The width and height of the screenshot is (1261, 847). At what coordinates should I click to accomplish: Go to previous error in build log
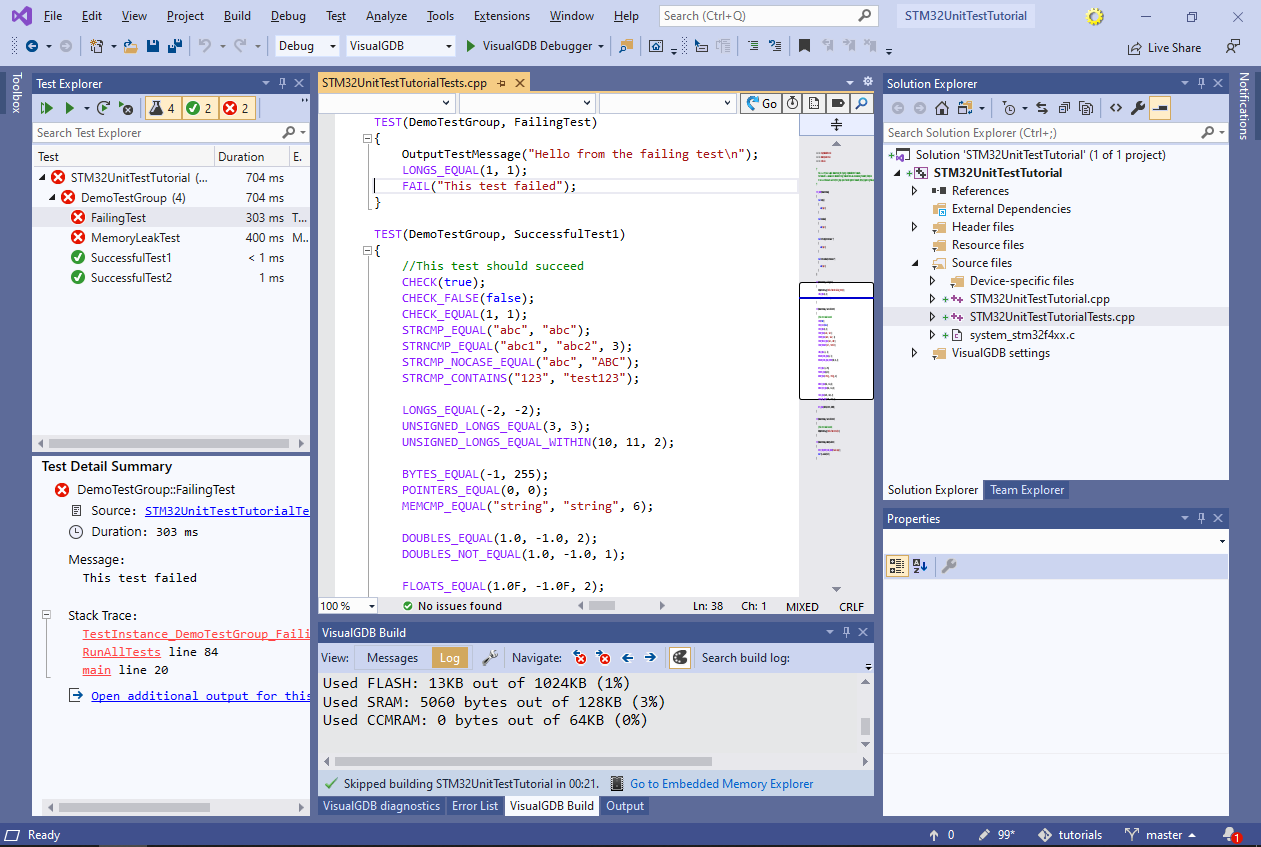point(580,657)
